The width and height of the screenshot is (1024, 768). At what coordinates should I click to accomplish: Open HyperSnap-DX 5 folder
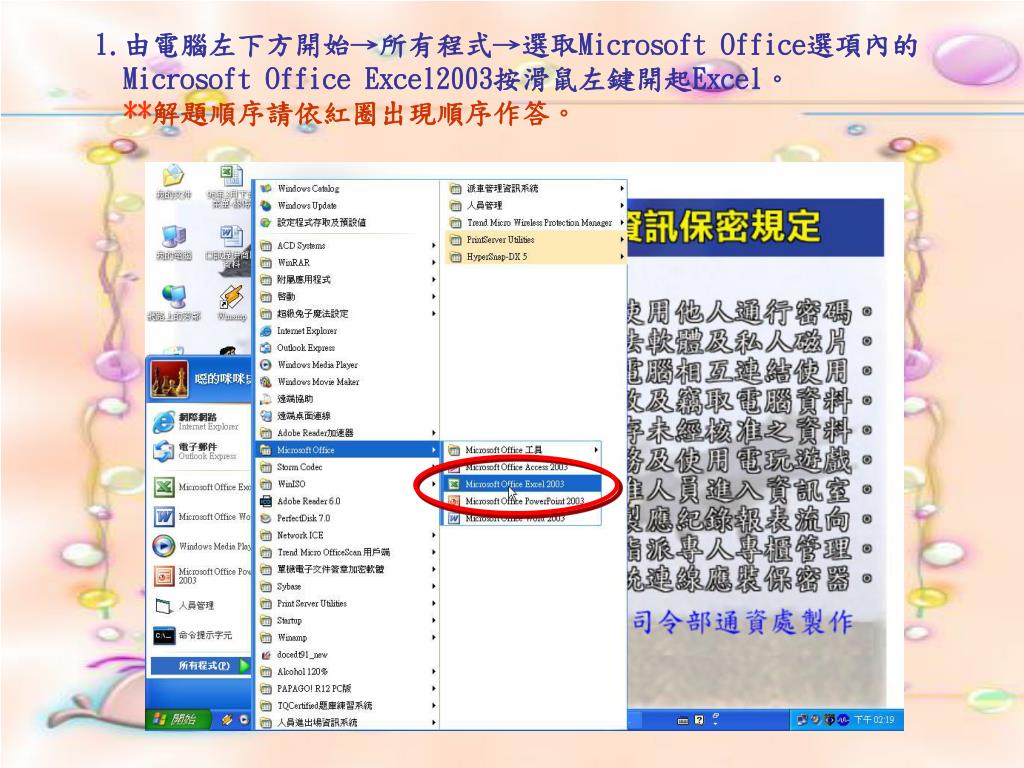coord(536,257)
